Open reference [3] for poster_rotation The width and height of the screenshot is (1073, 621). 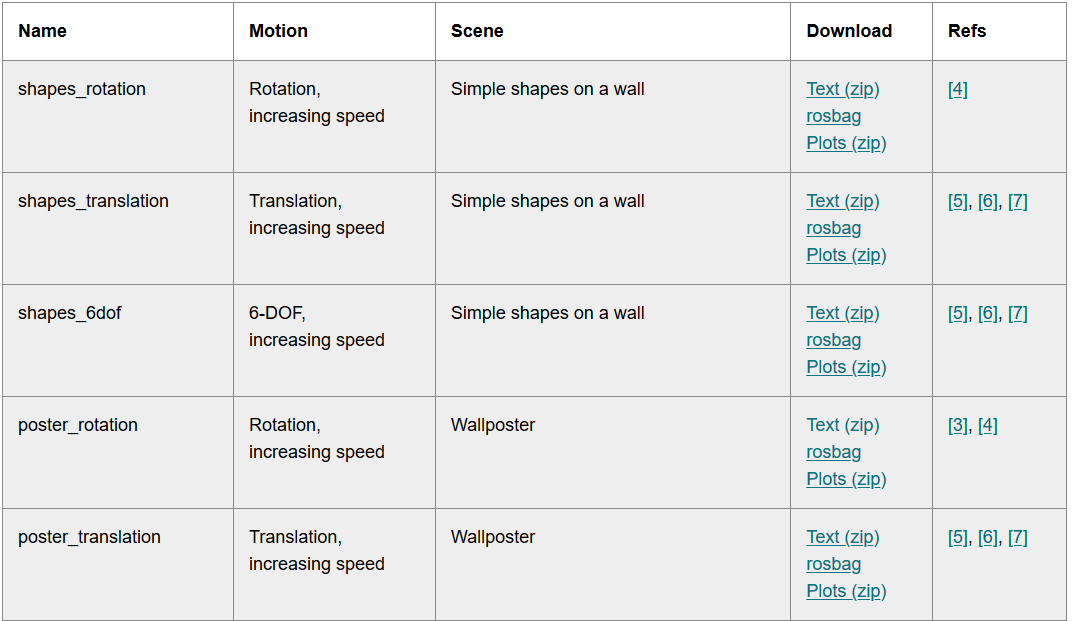(x=957, y=425)
